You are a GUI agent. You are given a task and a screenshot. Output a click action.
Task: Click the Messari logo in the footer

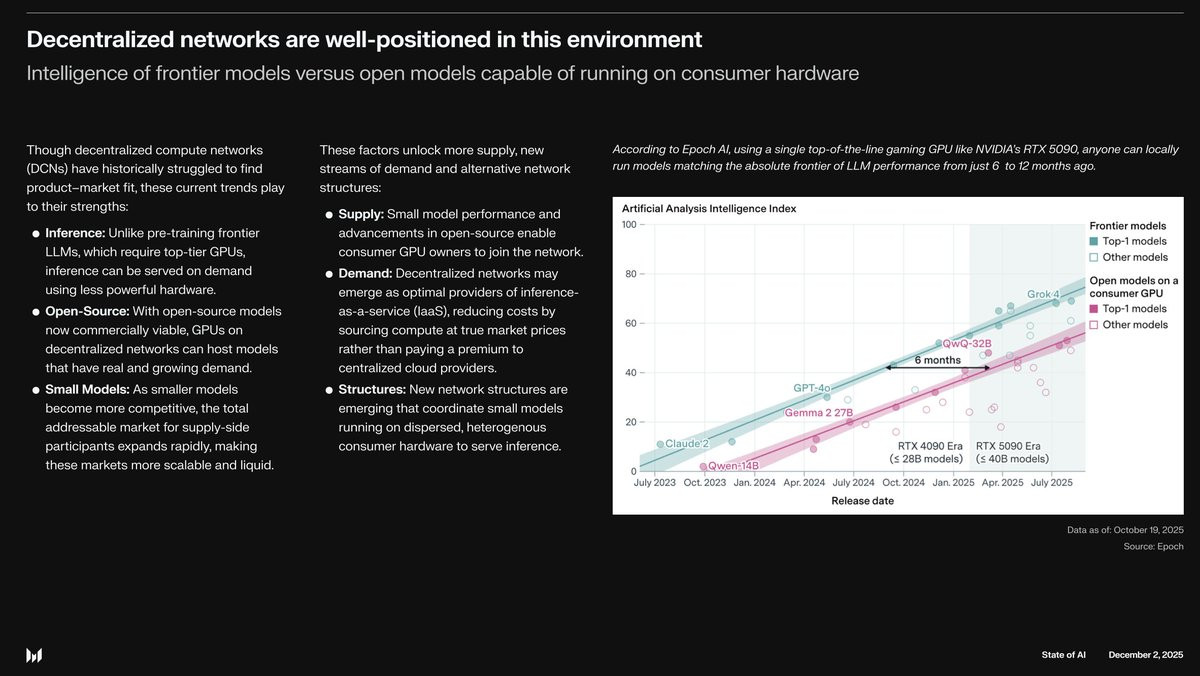click(x=34, y=655)
